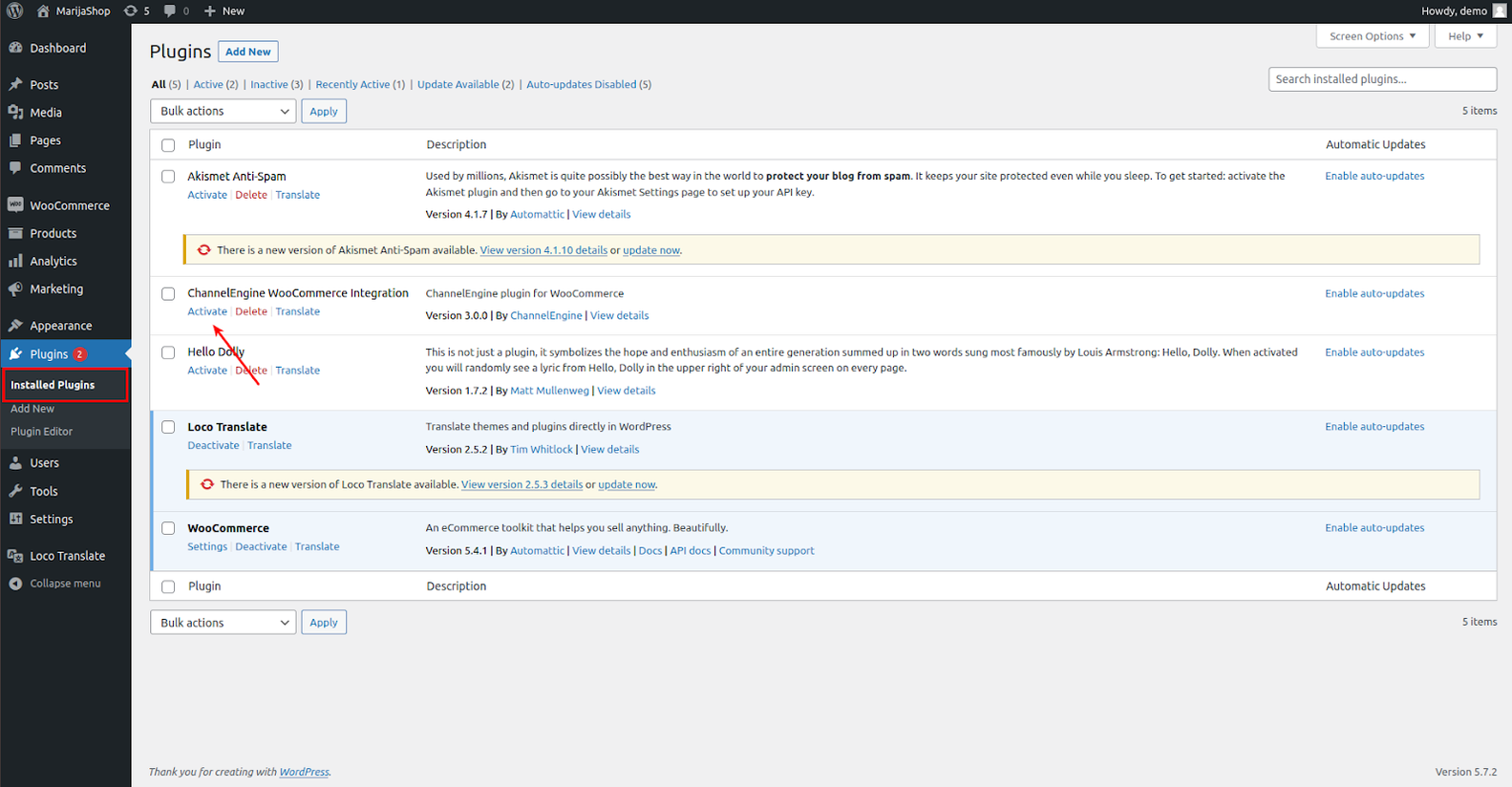The height and width of the screenshot is (787, 1512).
Task: Filter by Inactive (3) plugins
Action: click(277, 84)
